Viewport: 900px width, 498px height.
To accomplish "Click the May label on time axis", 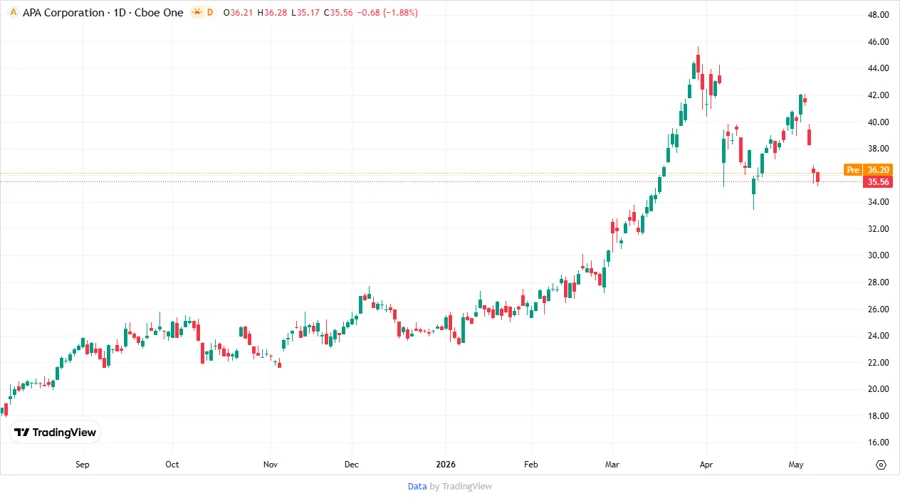I will coord(796,464).
